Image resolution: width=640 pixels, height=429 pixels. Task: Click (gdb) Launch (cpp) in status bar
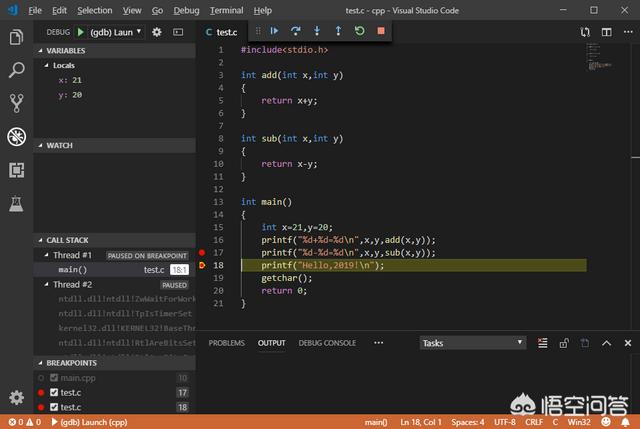click(89, 422)
